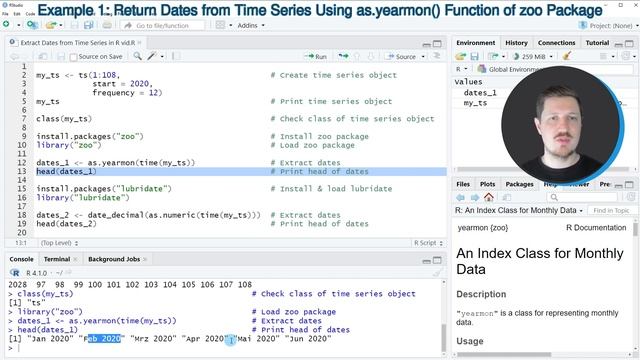640x360 pixels.
Task: Click the Run button
Action: [x=316, y=56]
